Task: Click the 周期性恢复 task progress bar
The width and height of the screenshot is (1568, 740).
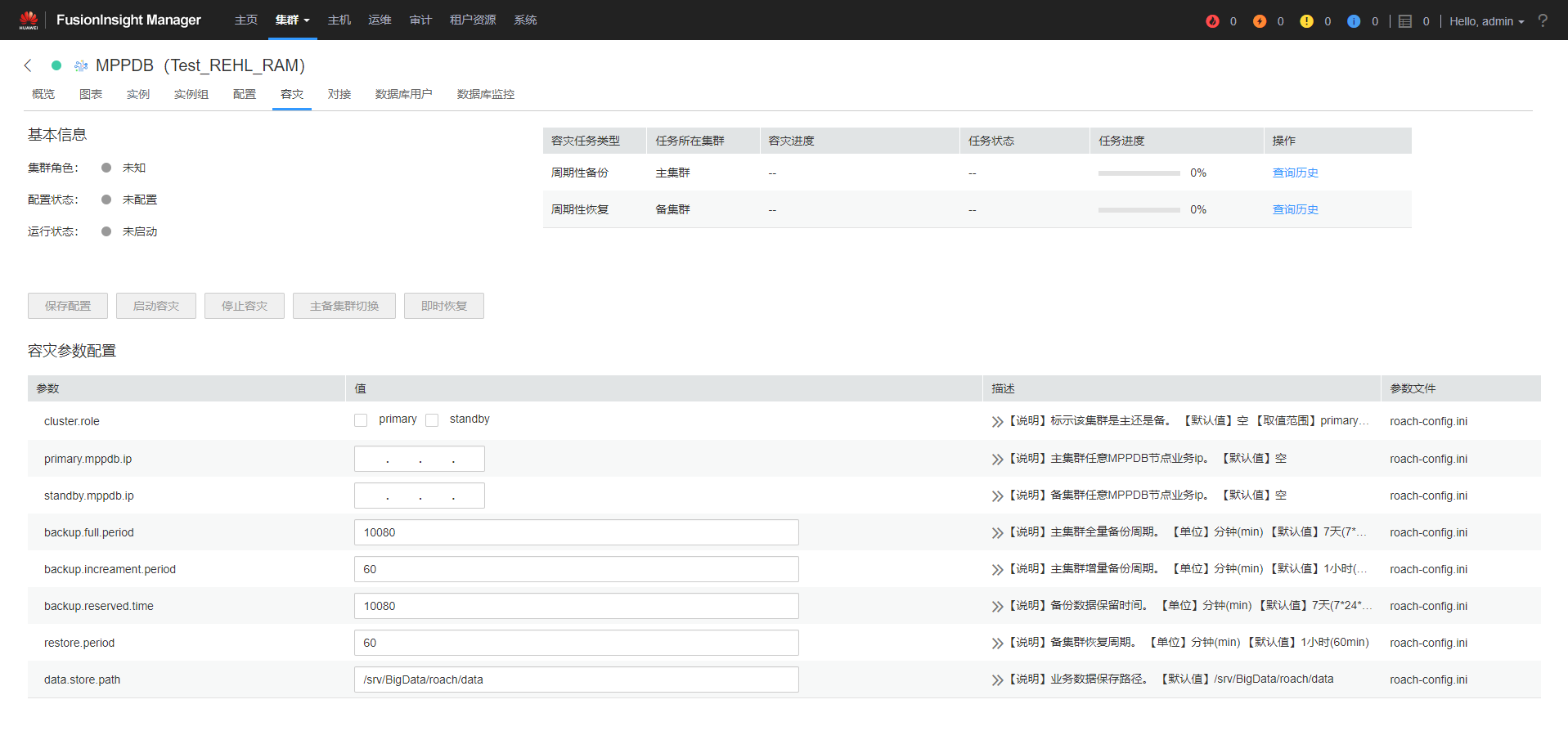Action: 1139,210
